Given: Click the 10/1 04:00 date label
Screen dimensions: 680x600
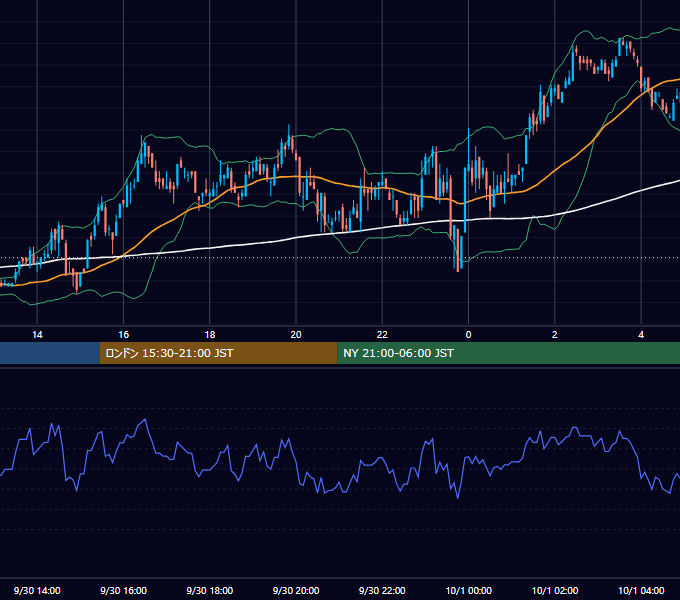Looking at the screenshot, I should tap(641, 590).
